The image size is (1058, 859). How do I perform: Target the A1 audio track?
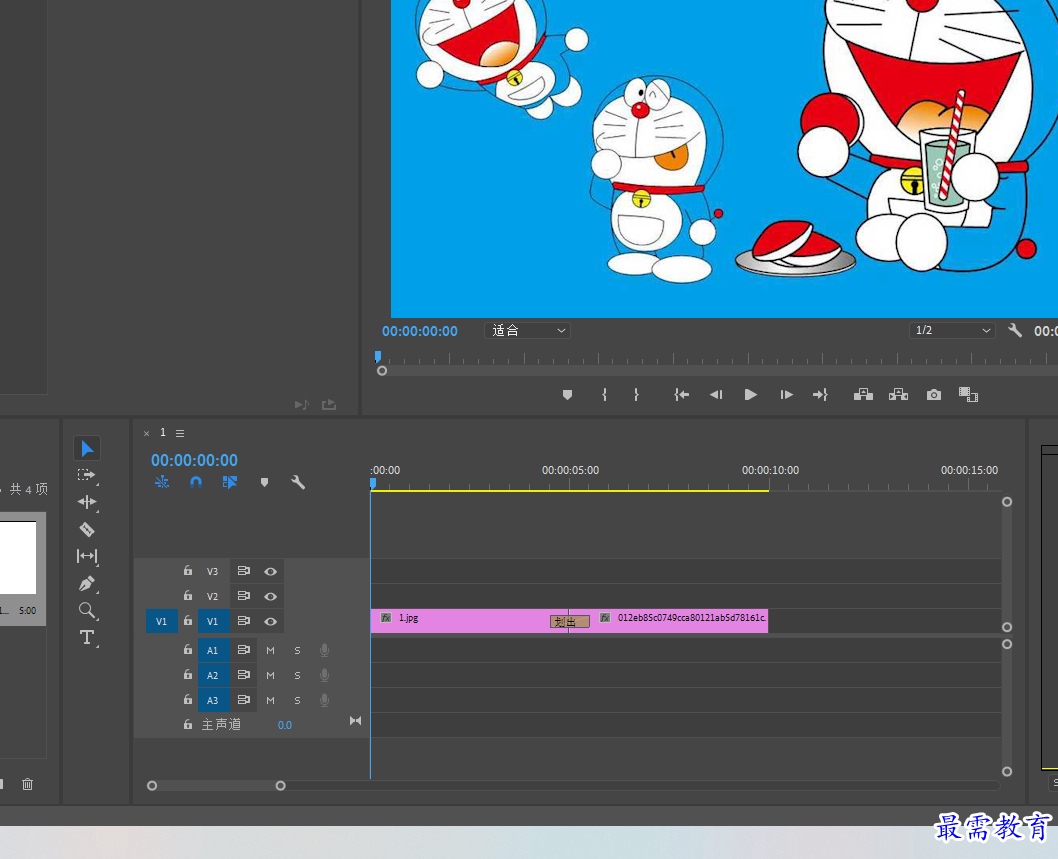(213, 650)
